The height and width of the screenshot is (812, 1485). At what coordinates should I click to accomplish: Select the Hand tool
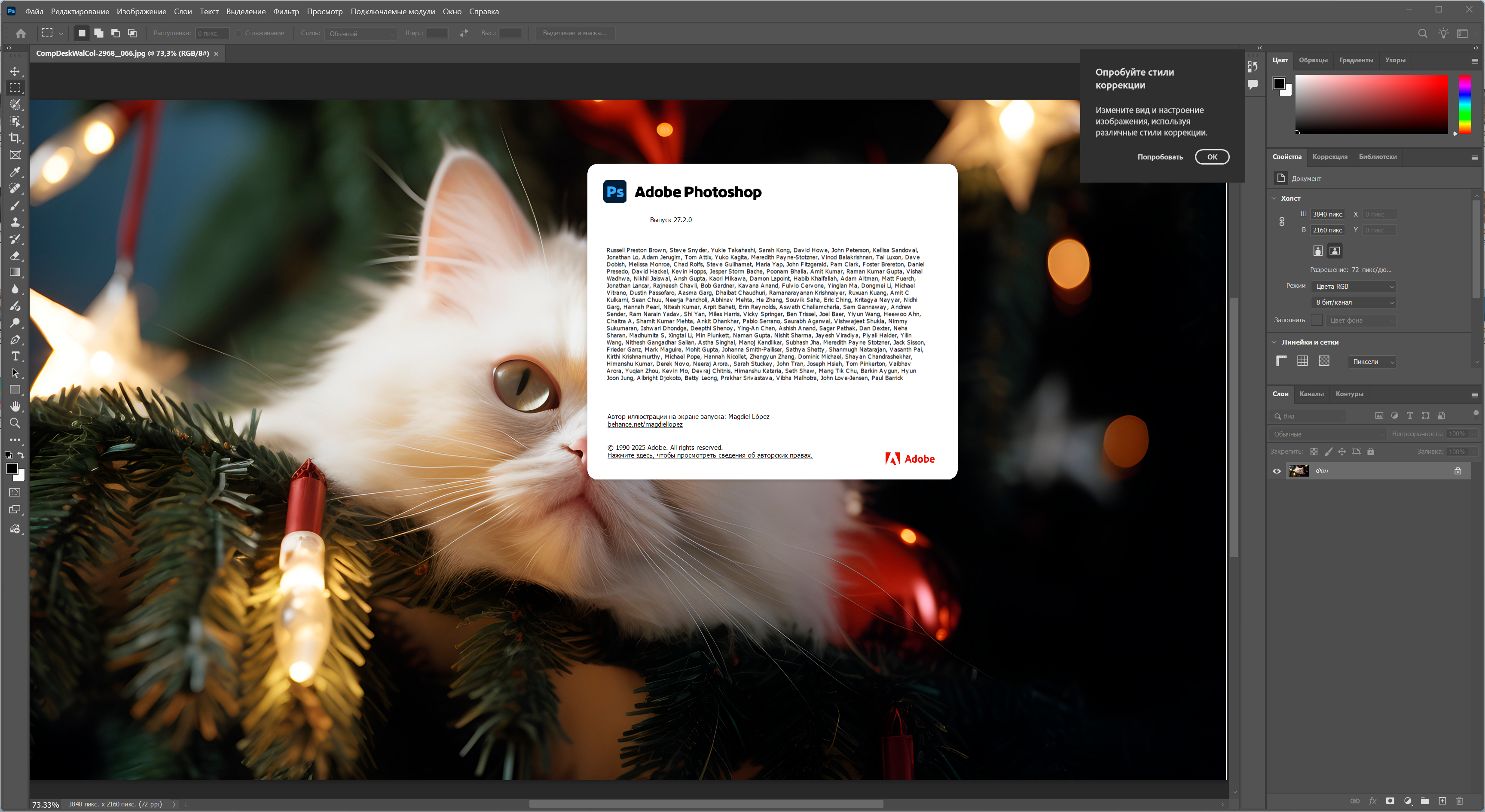(15, 406)
